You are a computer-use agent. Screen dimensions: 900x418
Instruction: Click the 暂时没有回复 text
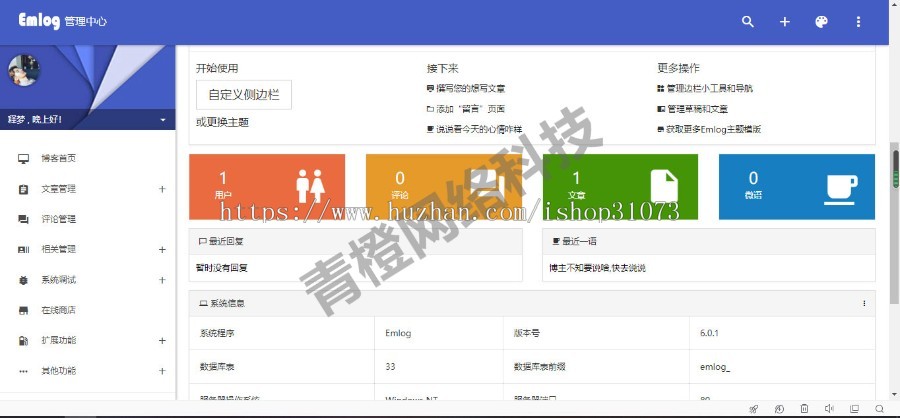point(222,268)
